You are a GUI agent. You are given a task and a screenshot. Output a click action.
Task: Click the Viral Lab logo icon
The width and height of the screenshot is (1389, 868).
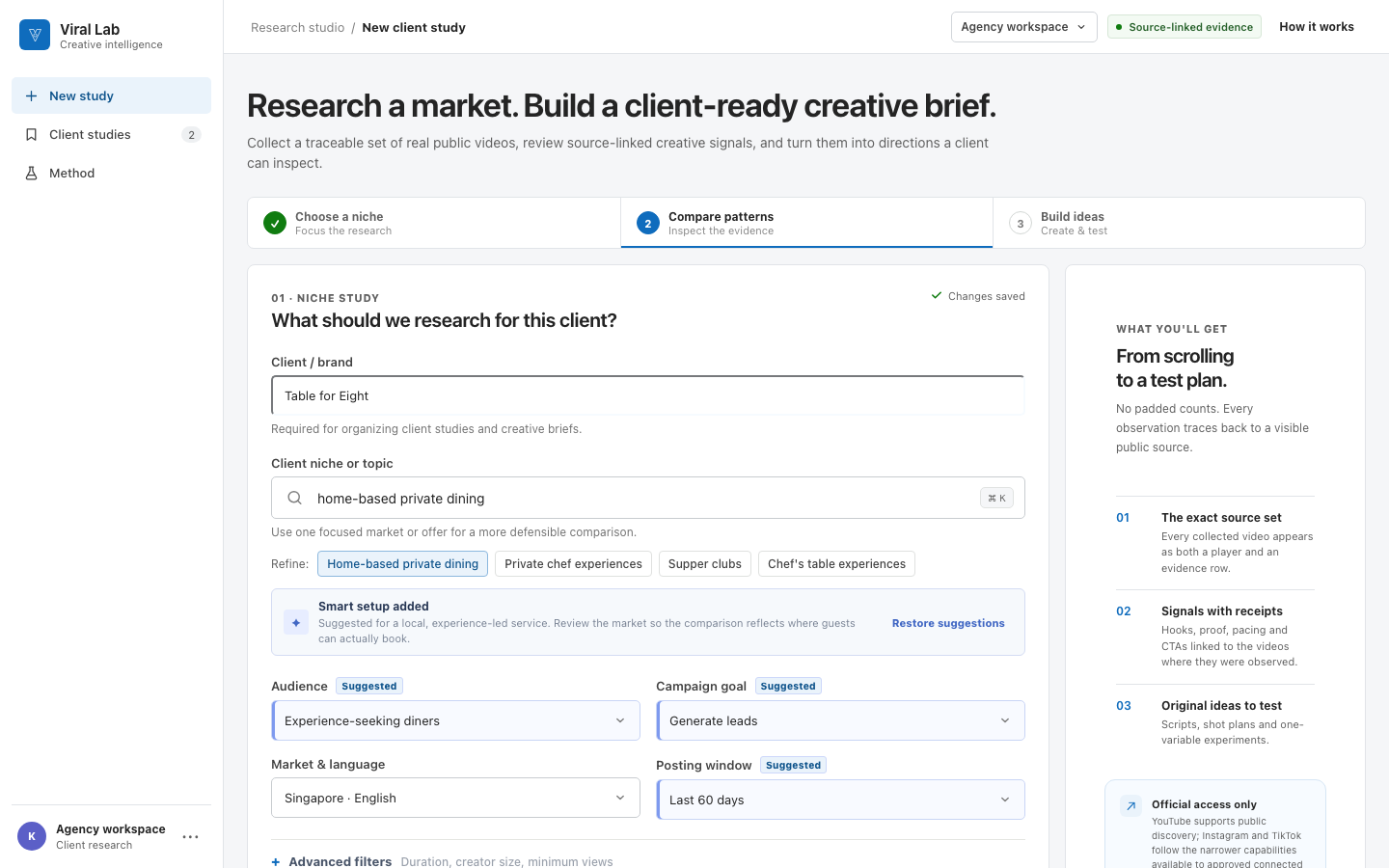[x=35, y=35]
